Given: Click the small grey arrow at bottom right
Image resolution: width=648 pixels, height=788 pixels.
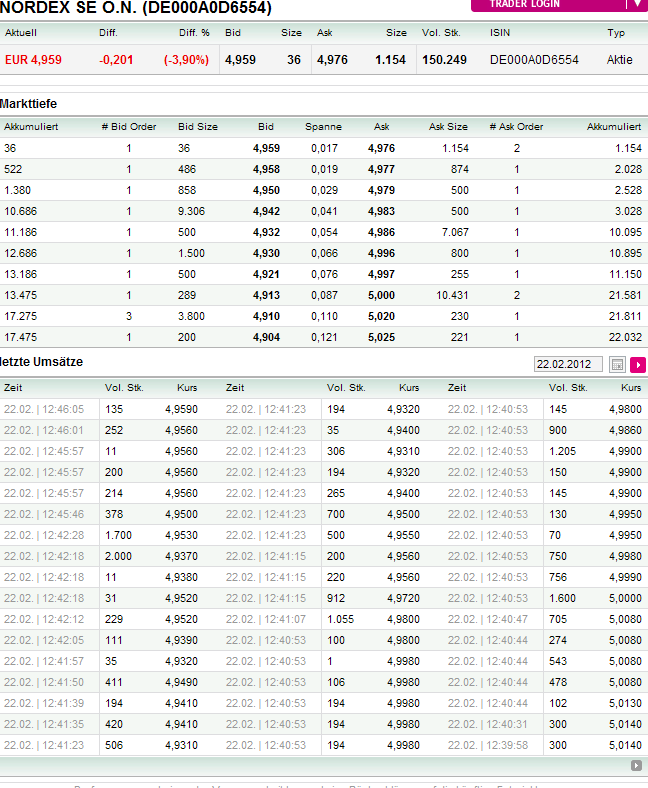Looking at the screenshot, I should tap(636, 765).
